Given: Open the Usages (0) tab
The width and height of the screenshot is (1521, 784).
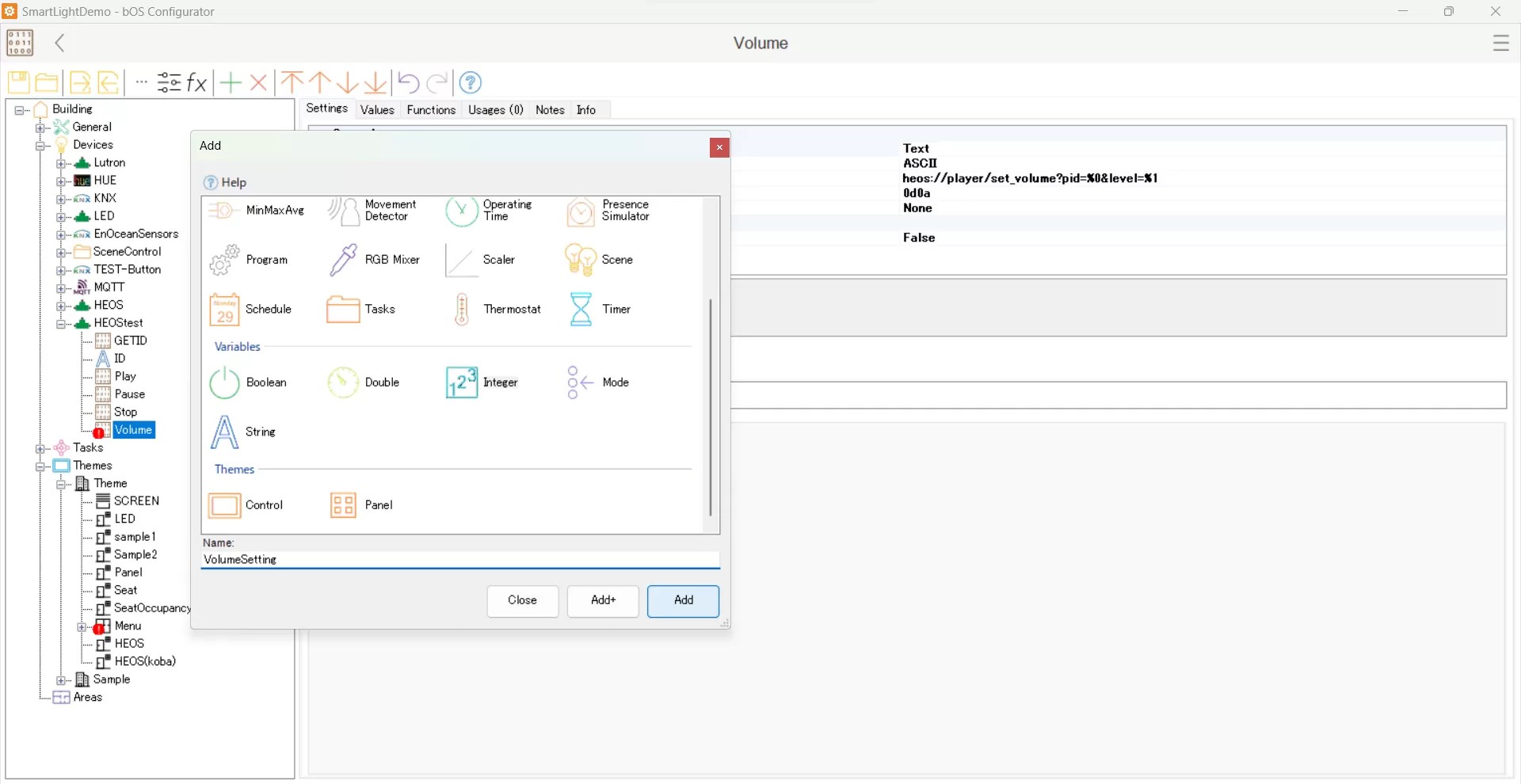Looking at the screenshot, I should tap(496, 110).
